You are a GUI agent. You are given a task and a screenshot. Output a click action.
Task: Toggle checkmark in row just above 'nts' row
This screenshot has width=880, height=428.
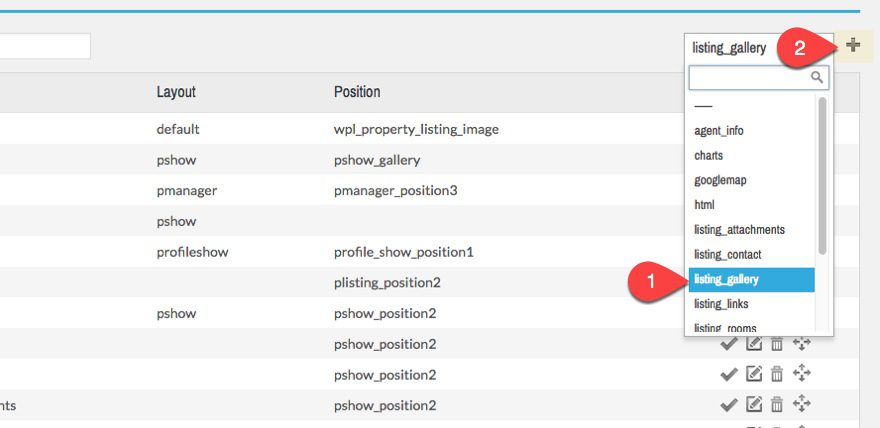click(x=729, y=374)
